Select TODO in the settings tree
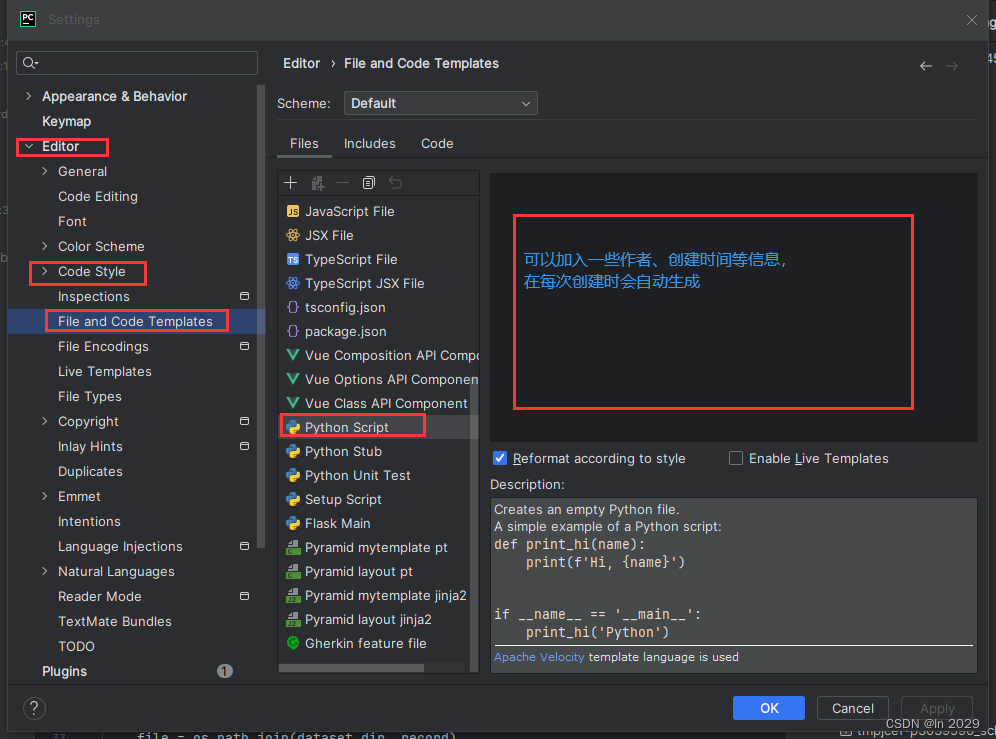The height and width of the screenshot is (739, 996). [x=76, y=646]
